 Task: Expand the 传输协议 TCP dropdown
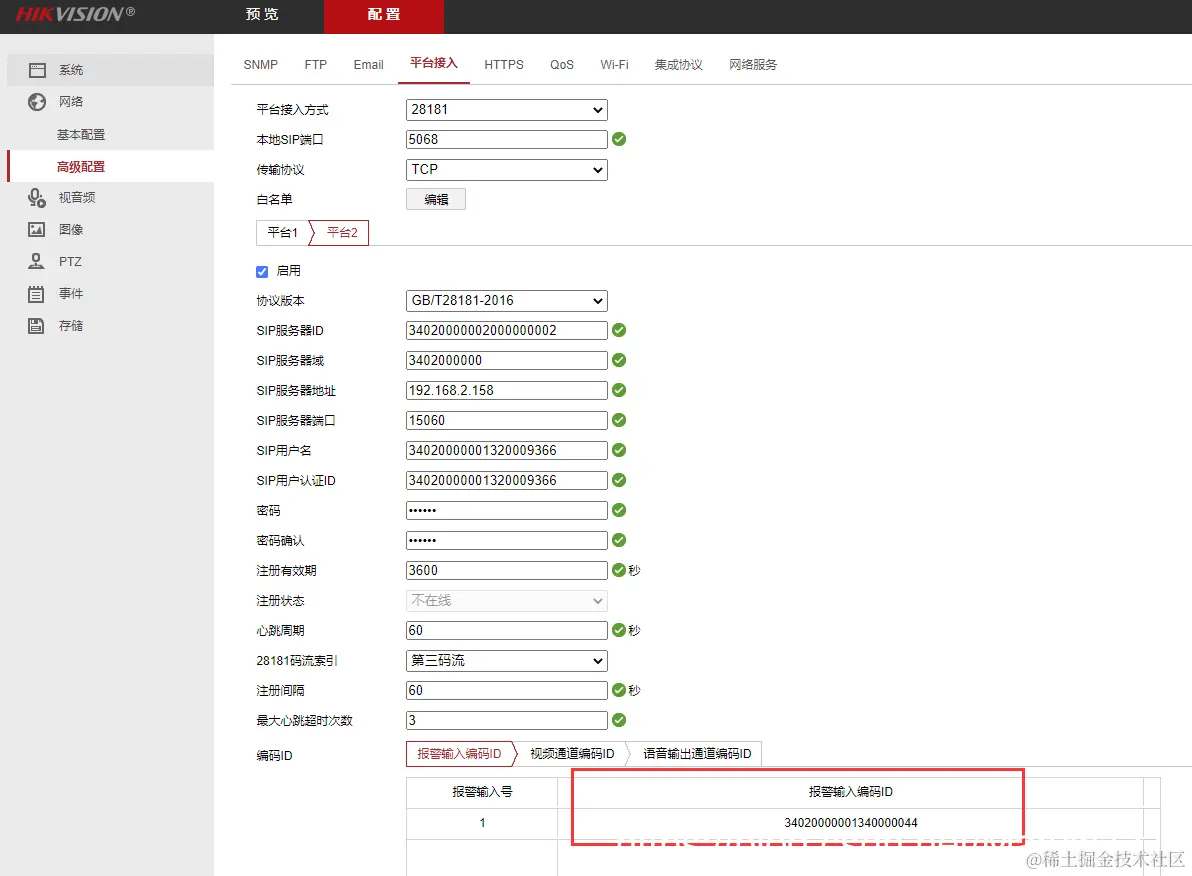point(505,170)
